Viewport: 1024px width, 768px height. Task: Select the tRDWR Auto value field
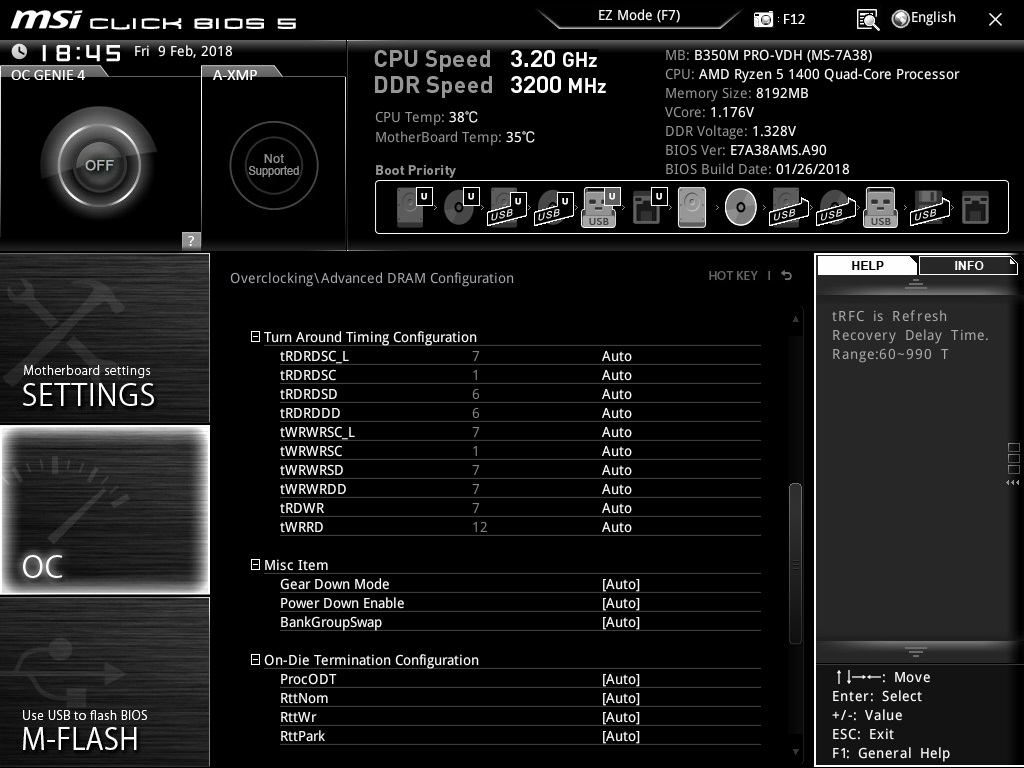click(616, 507)
